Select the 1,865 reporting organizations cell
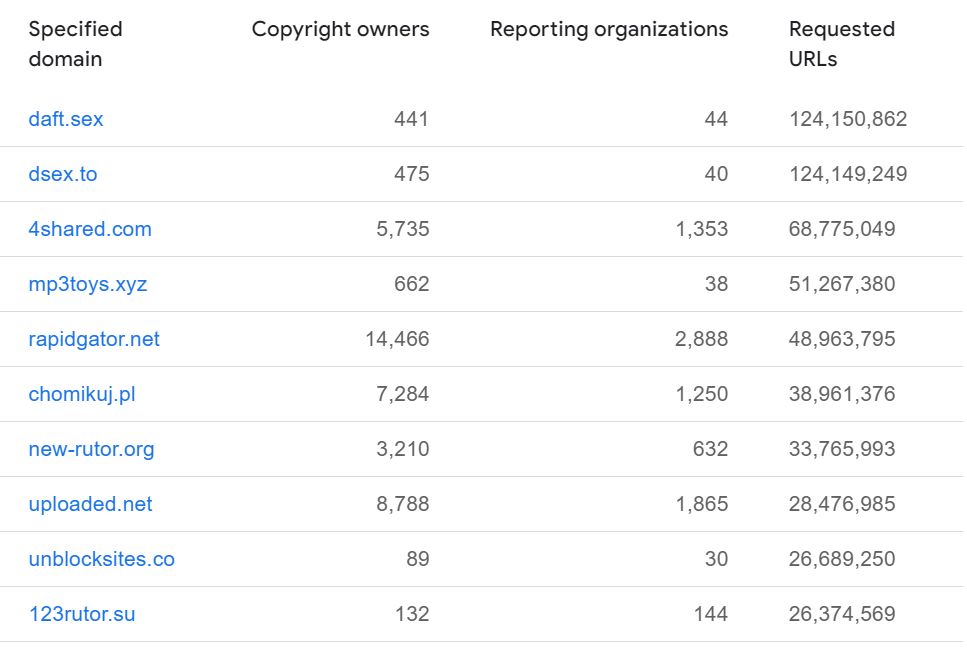 click(x=702, y=504)
